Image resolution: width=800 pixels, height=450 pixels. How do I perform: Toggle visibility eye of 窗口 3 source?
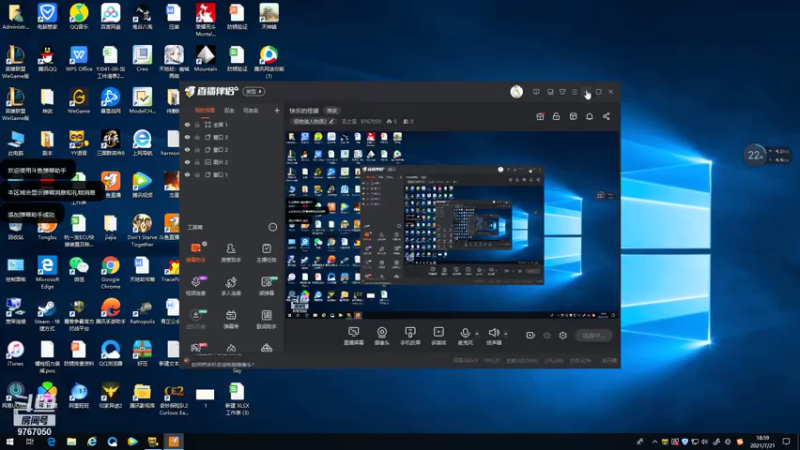(187, 137)
